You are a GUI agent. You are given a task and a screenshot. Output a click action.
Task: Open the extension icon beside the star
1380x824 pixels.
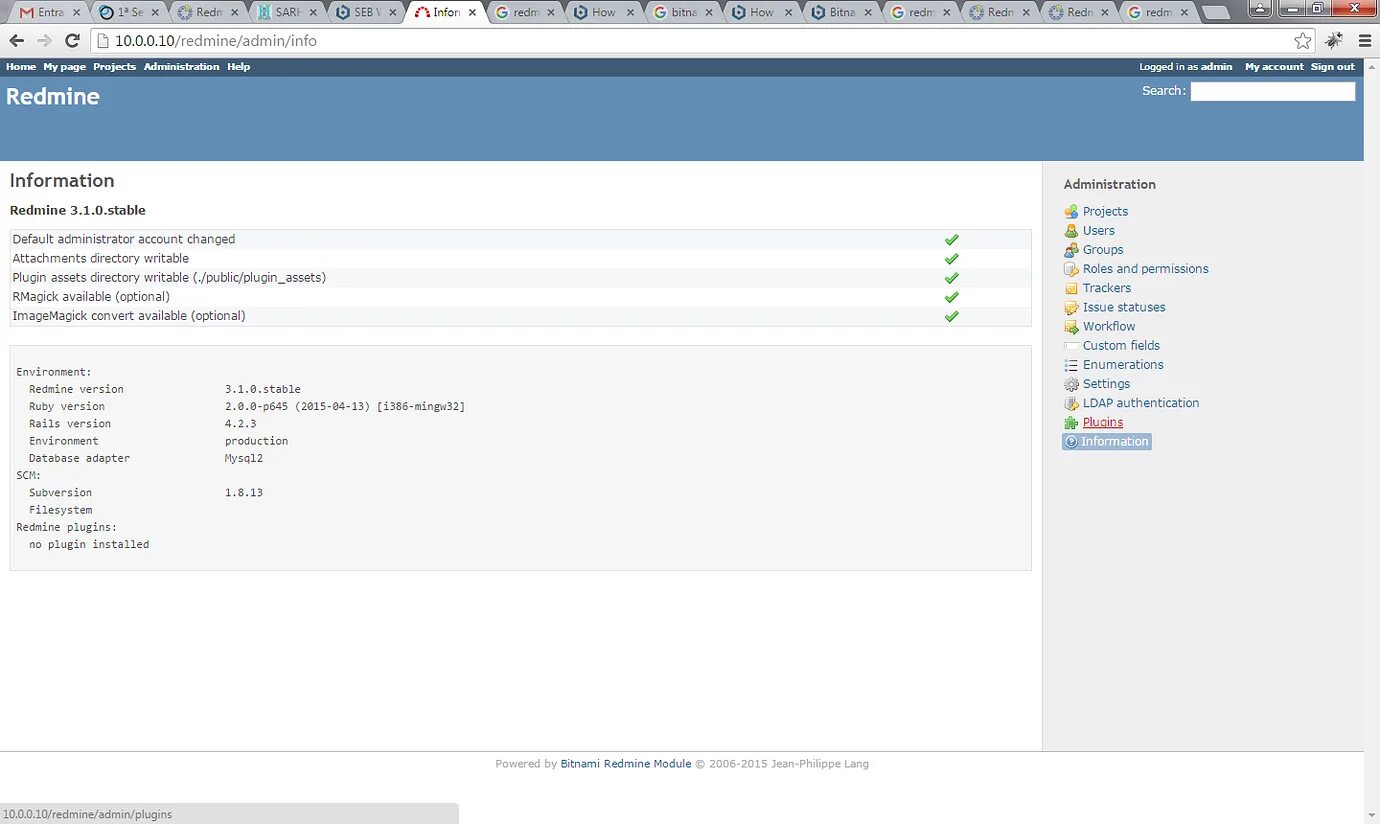[x=1334, y=41]
